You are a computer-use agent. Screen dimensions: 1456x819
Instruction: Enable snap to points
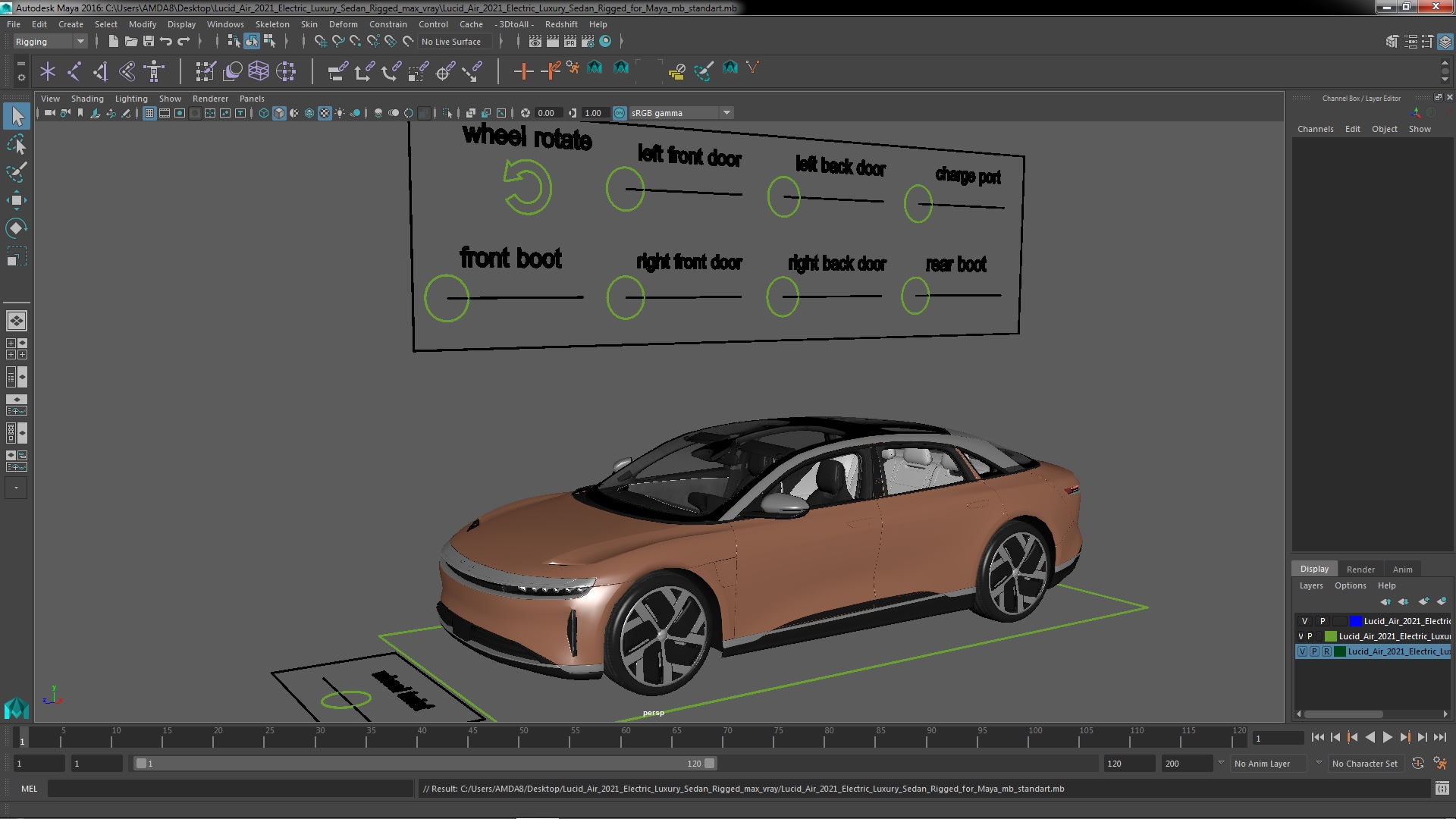pos(356,41)
